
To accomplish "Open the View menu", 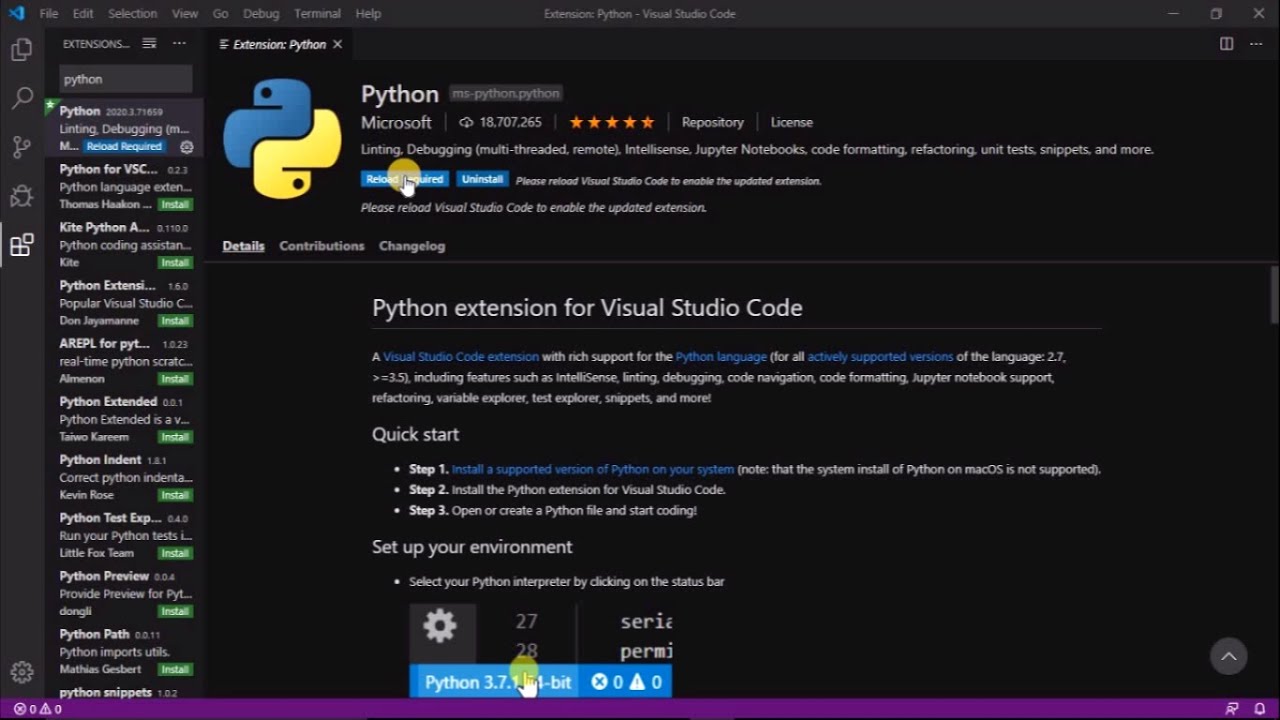I will pyautogui.click(x=185, y=14).
